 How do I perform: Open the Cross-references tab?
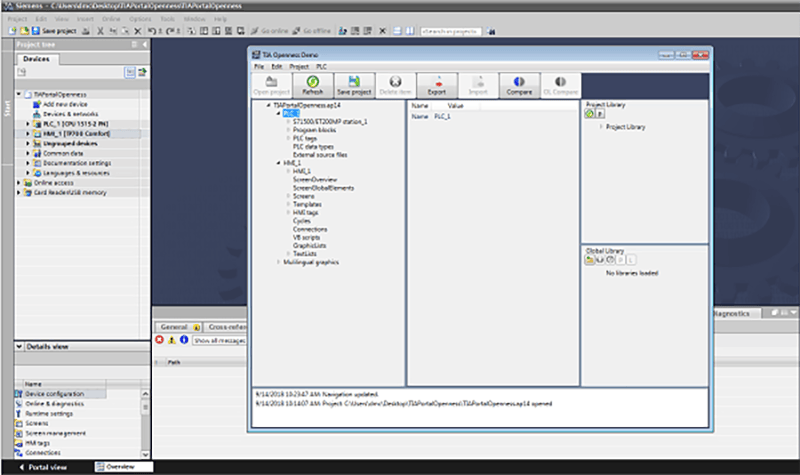(226, 327)
